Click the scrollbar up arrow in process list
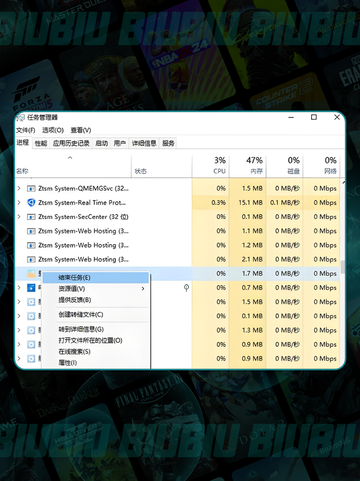This screenshot has width=360, height=481. (343, 182)
